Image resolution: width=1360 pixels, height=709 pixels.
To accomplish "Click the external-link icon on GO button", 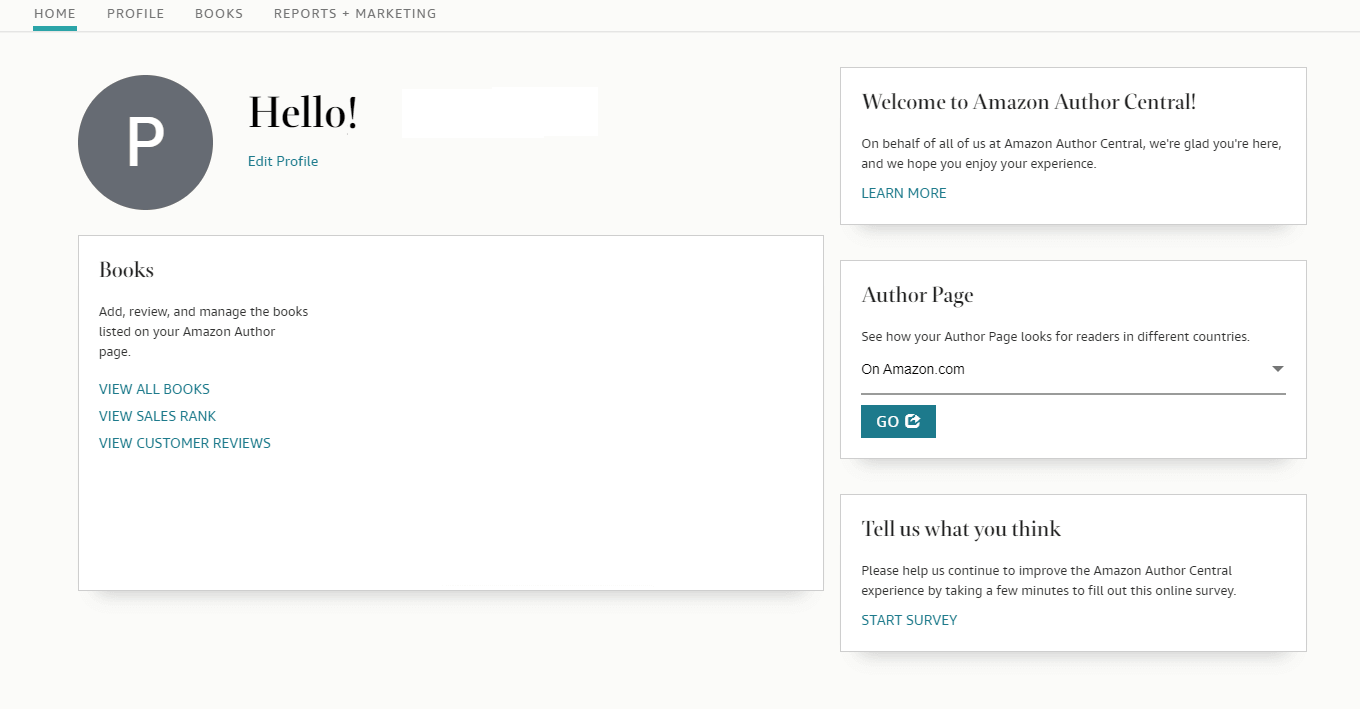I will pos(912,421).
